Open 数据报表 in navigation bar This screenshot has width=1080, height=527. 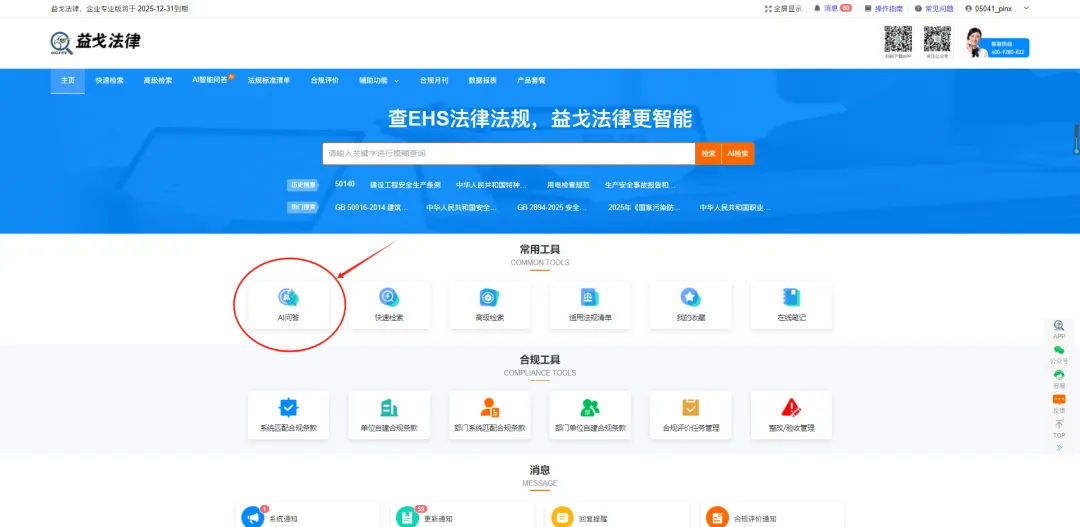point(482,80)
